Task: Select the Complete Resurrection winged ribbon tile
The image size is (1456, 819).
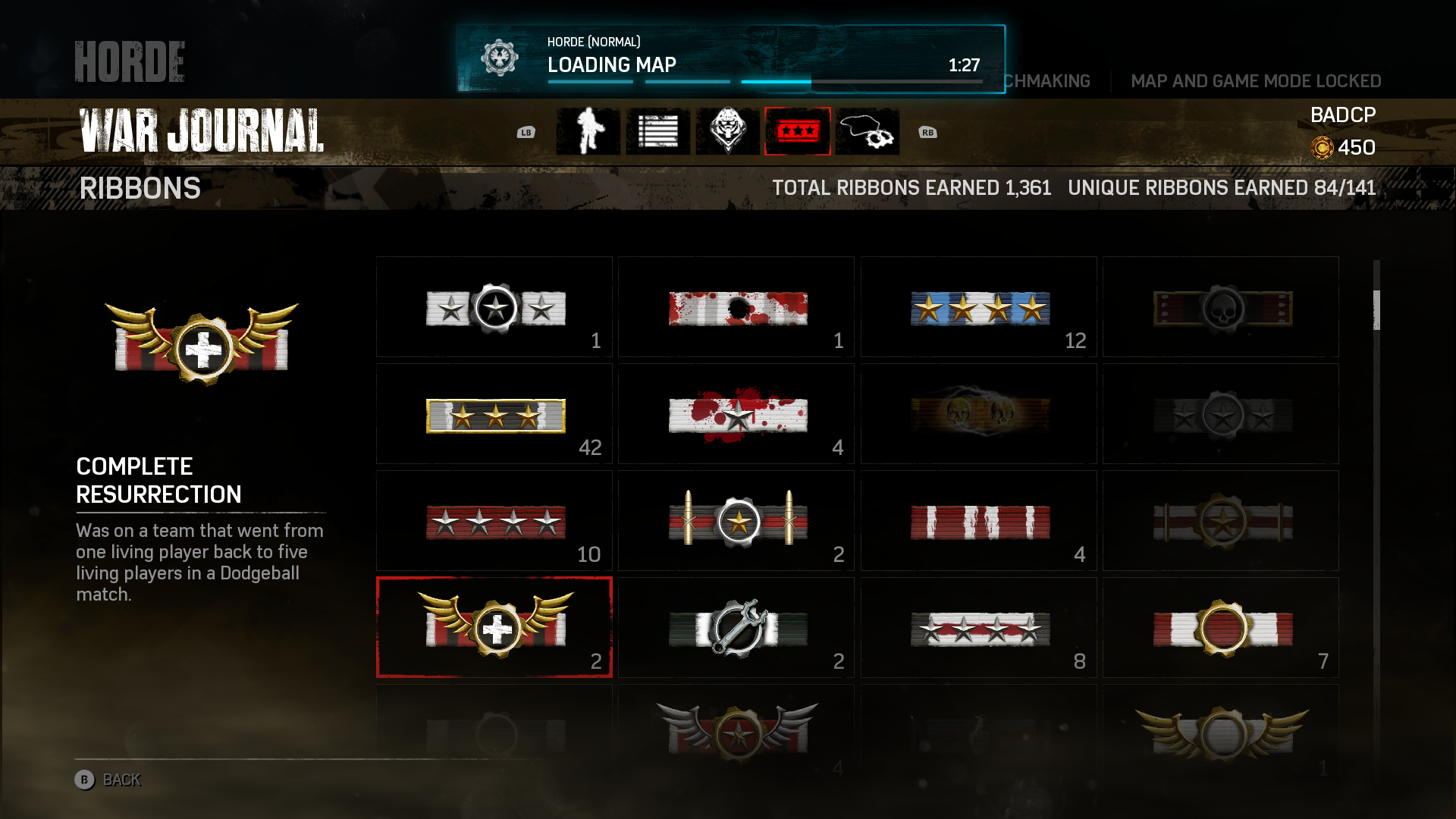Action: point(494,627)
